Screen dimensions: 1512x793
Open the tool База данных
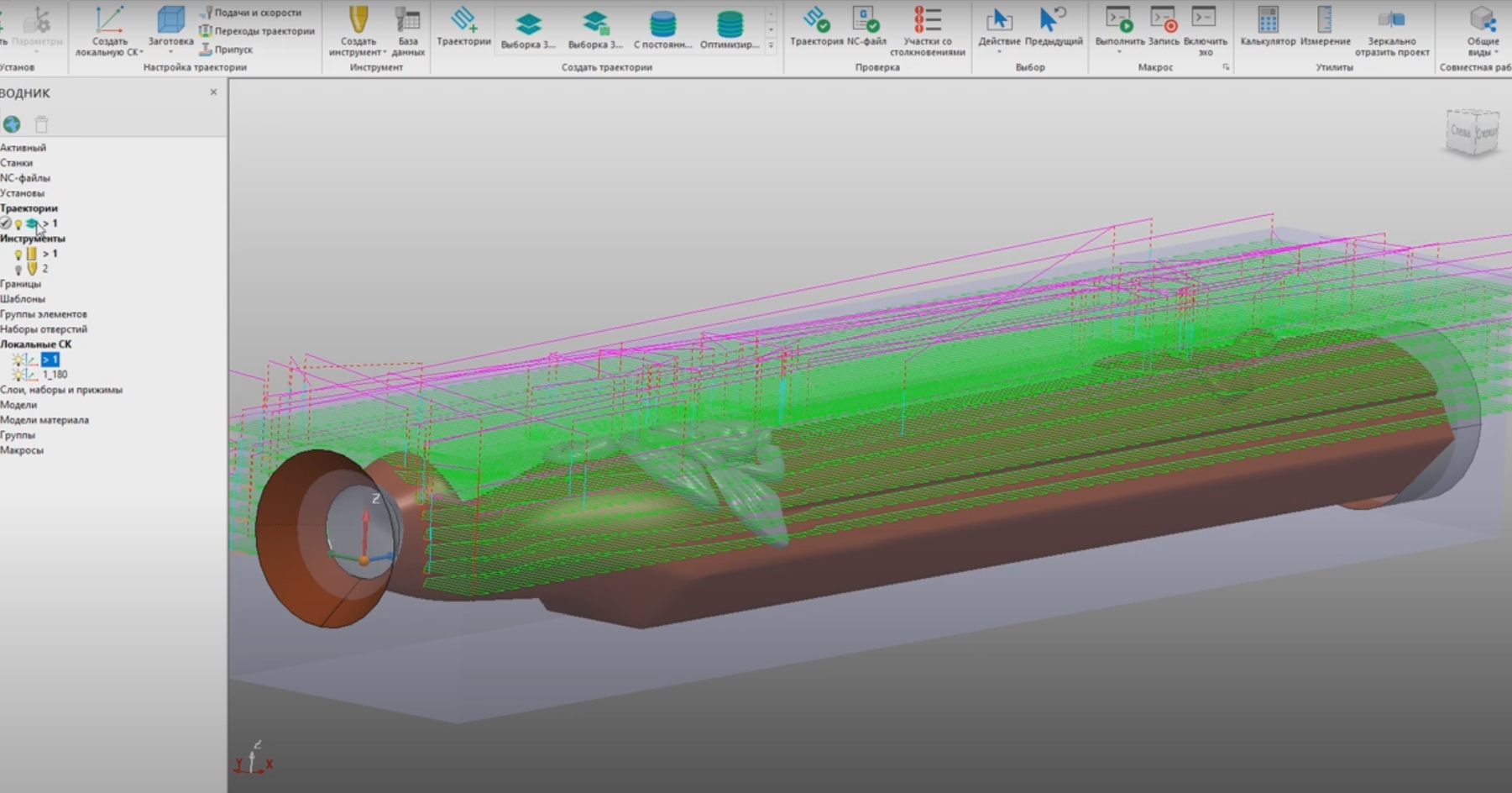[x=408, y=31]
